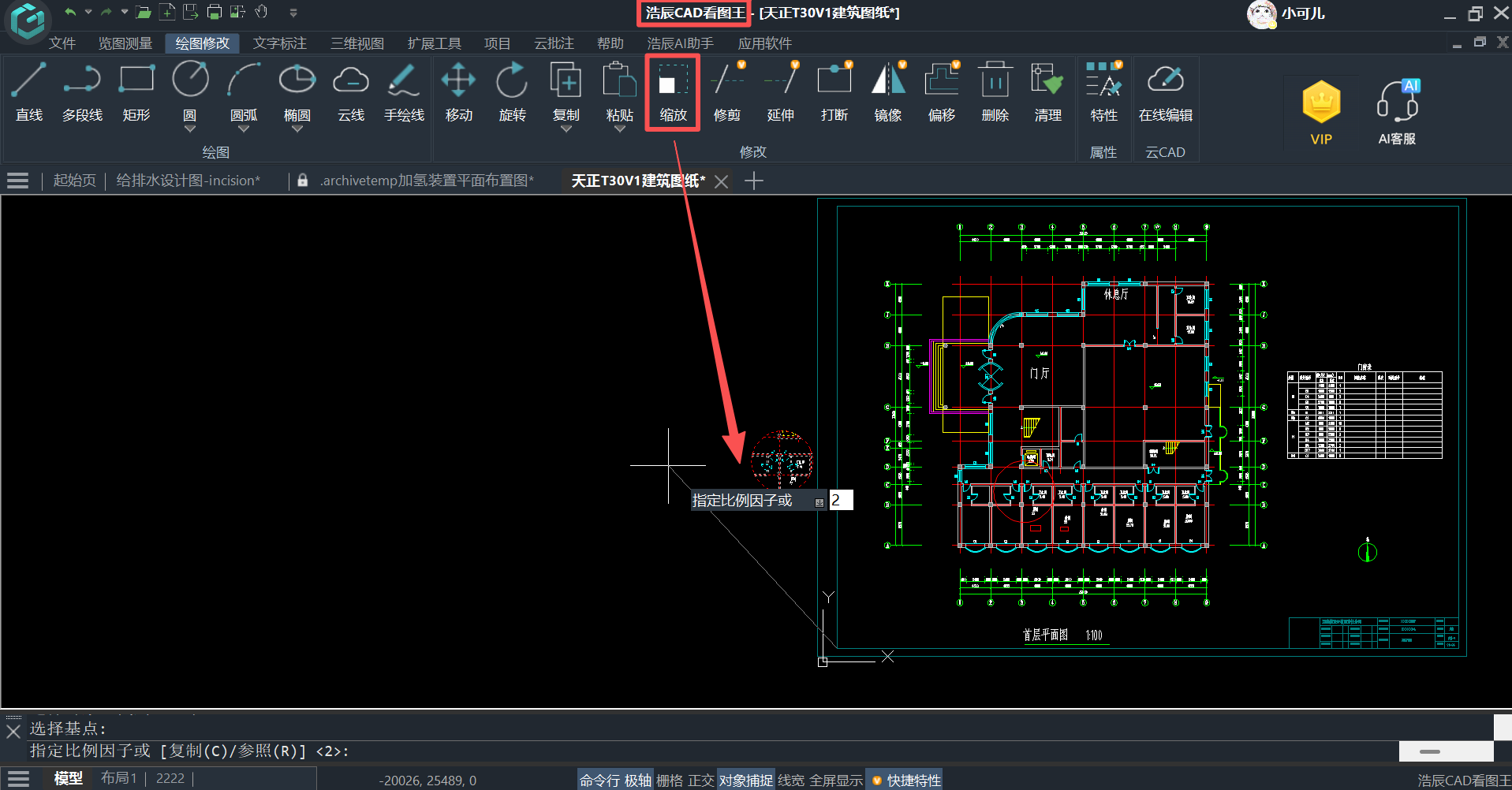Open the 起始页 start page tab
Image resolution: width=1512 pixels, height=790 pixels.
(x=74, y=181)
